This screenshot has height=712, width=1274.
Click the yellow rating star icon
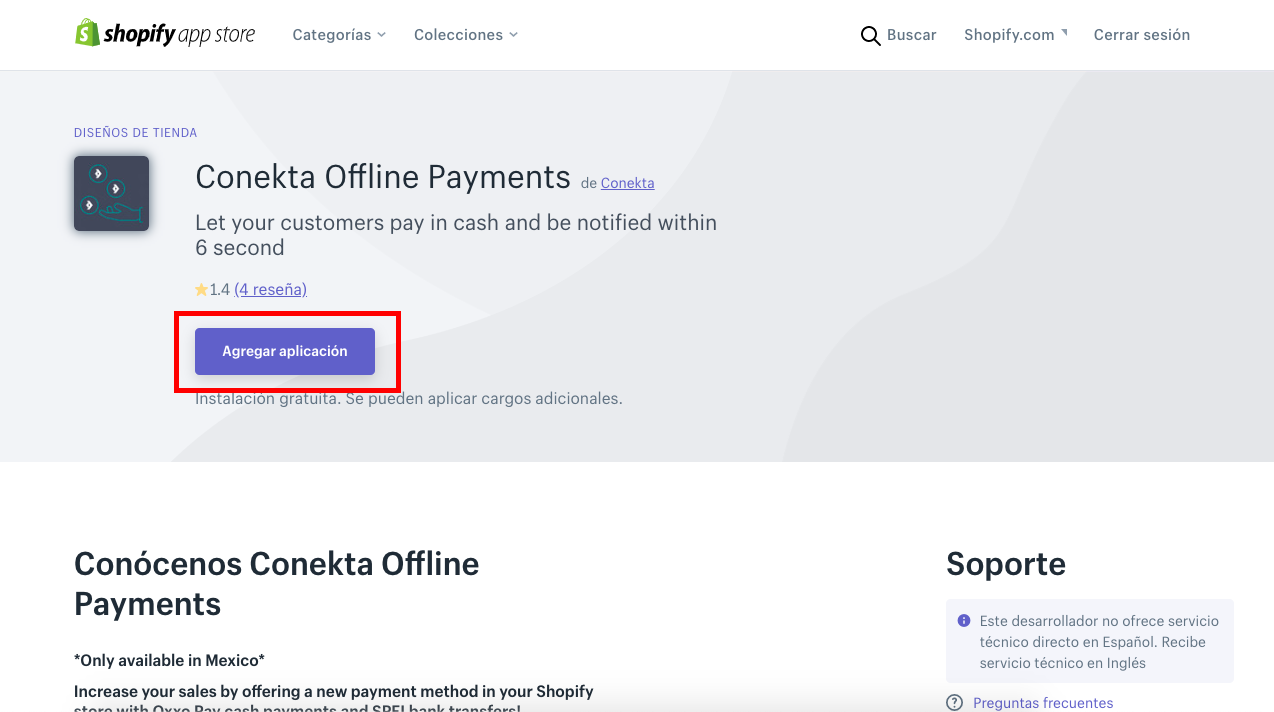pyautogui.click(x=201, y=290)
